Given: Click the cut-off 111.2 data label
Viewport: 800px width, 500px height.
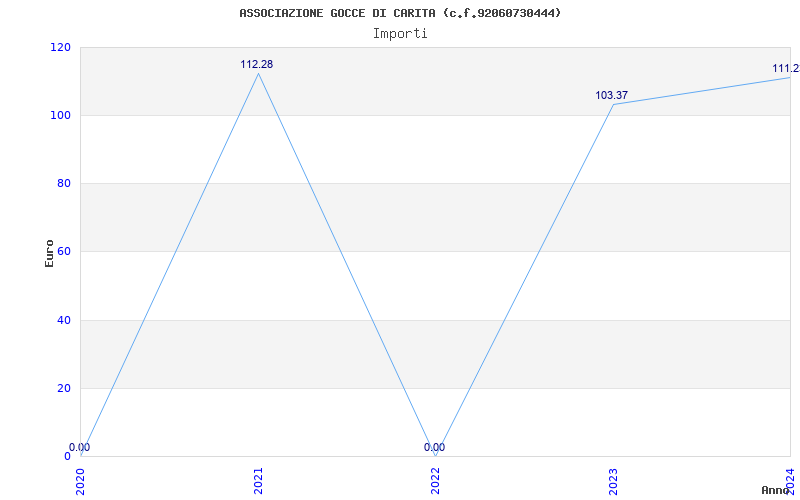Looking at the screenshot, I should [x=786, y=68].
